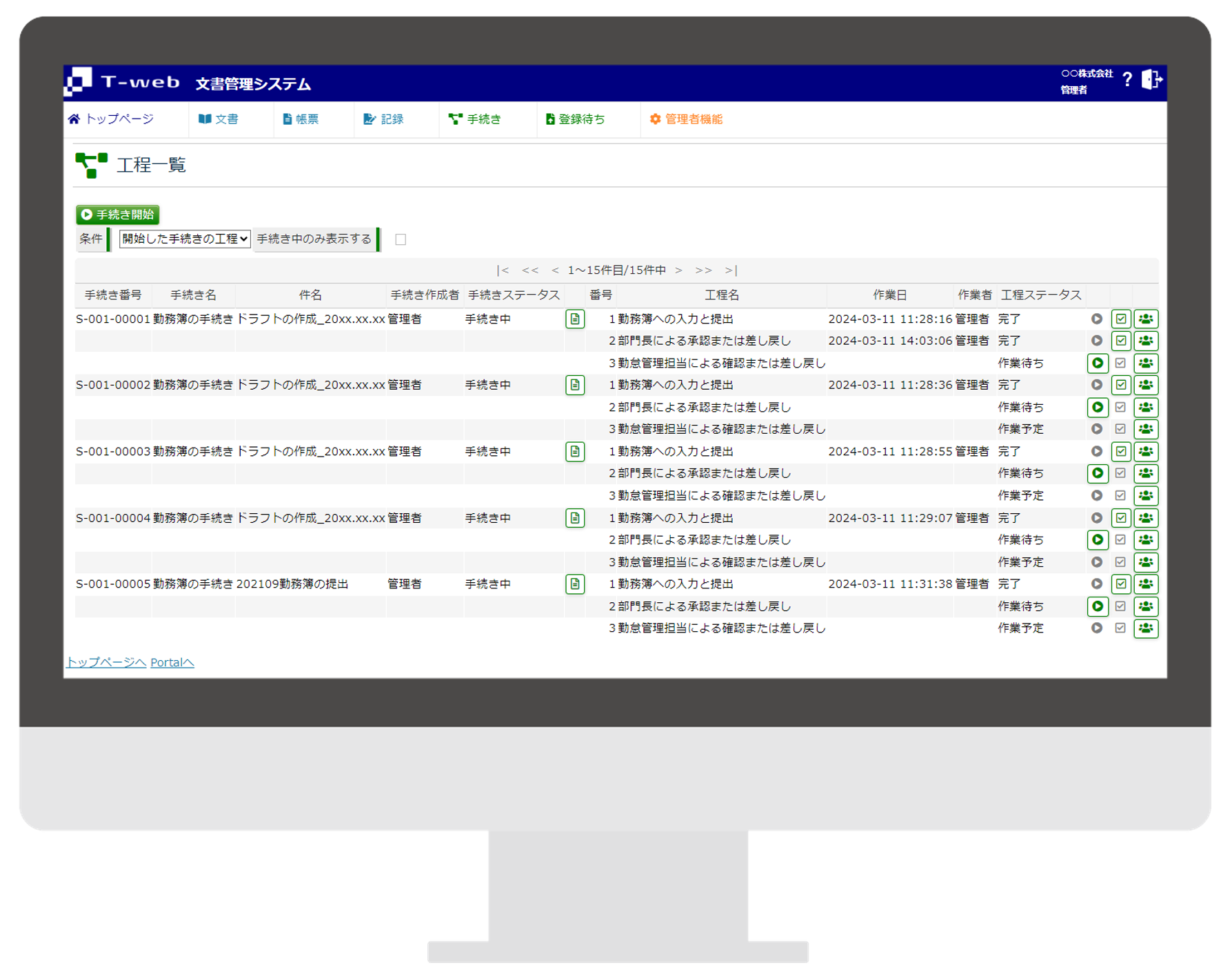Start step 3 of S-001-00001 with green play icon
Screen dimensions: 1232x976
1097,363
